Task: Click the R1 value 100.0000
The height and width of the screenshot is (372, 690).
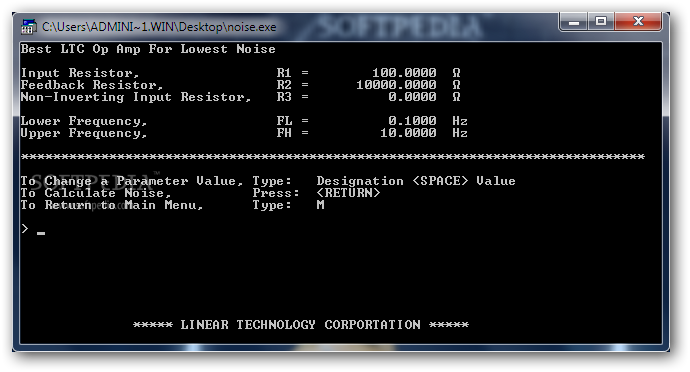Action: coord(404,73)
